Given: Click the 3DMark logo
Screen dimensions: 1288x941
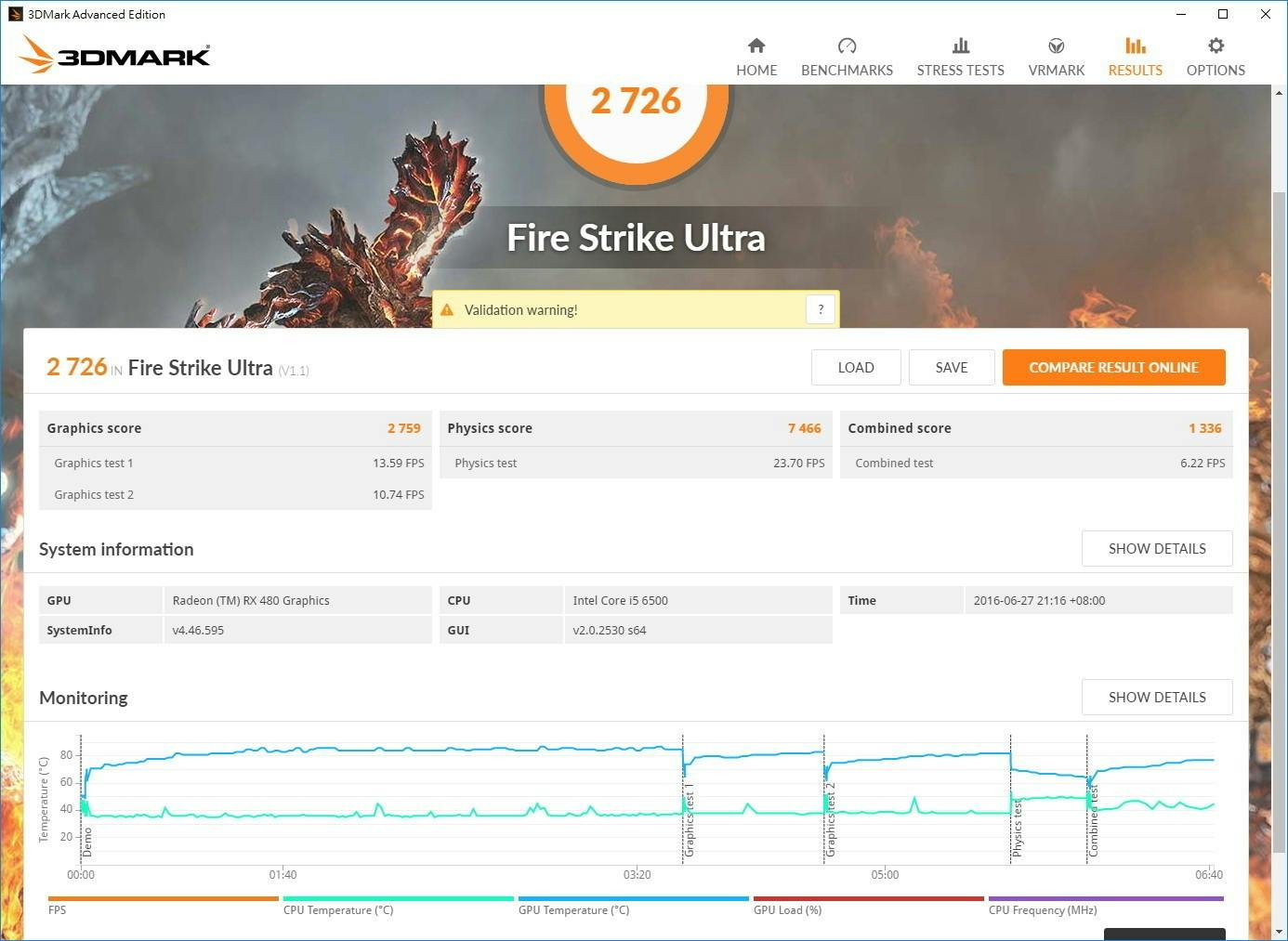Looking at the screenshot, I should (x=114, y=55).
